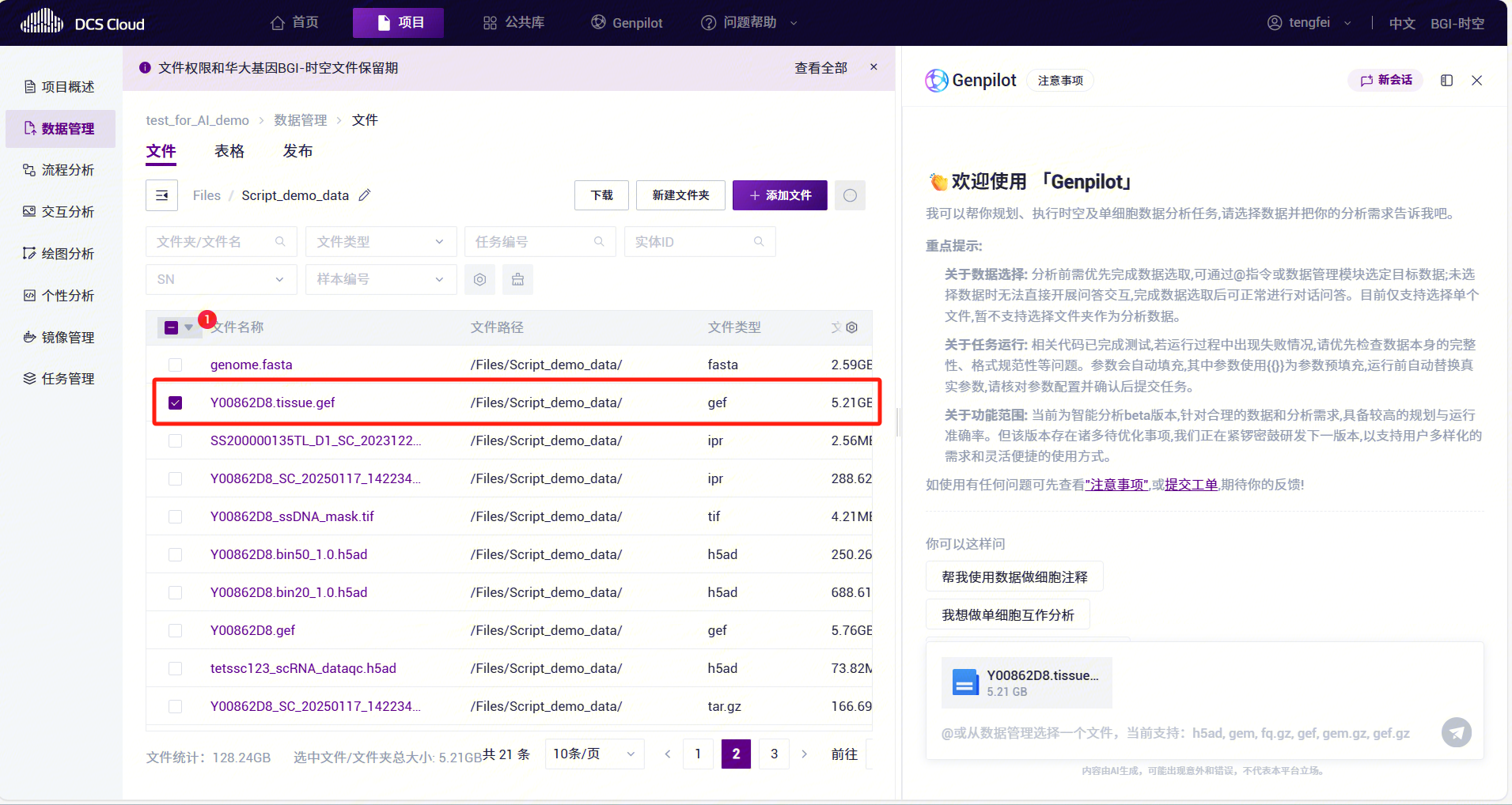The image size is (1512, 805).
Task: Toggle the select-all checkbox in table header
Action: 171,327
